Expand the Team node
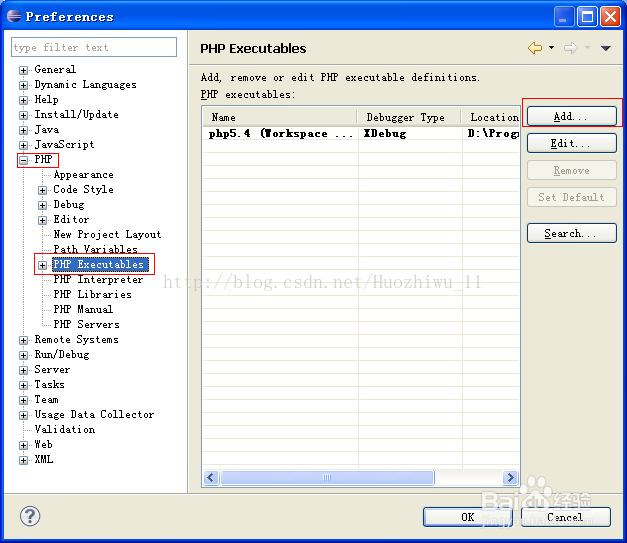 pyautogui.click(x=24, y=400)
